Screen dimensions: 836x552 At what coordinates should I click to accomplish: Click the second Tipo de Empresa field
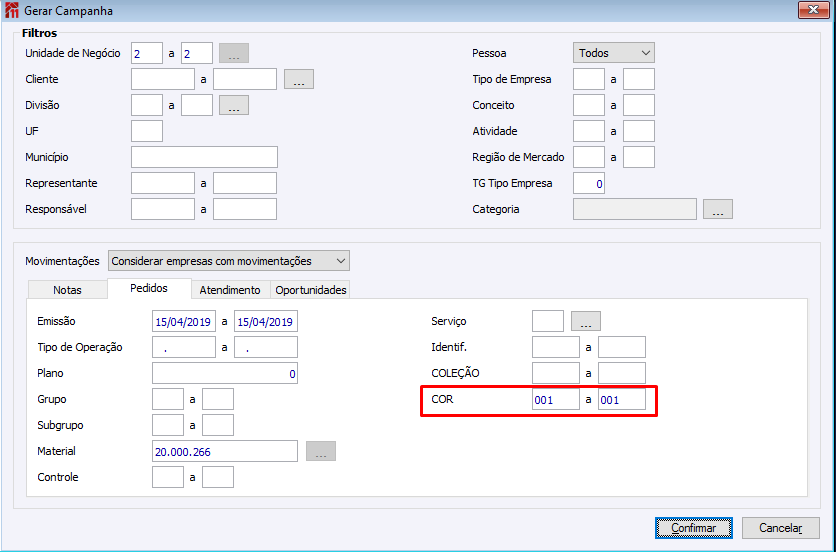pyautogui.click(x=639, y=79)
